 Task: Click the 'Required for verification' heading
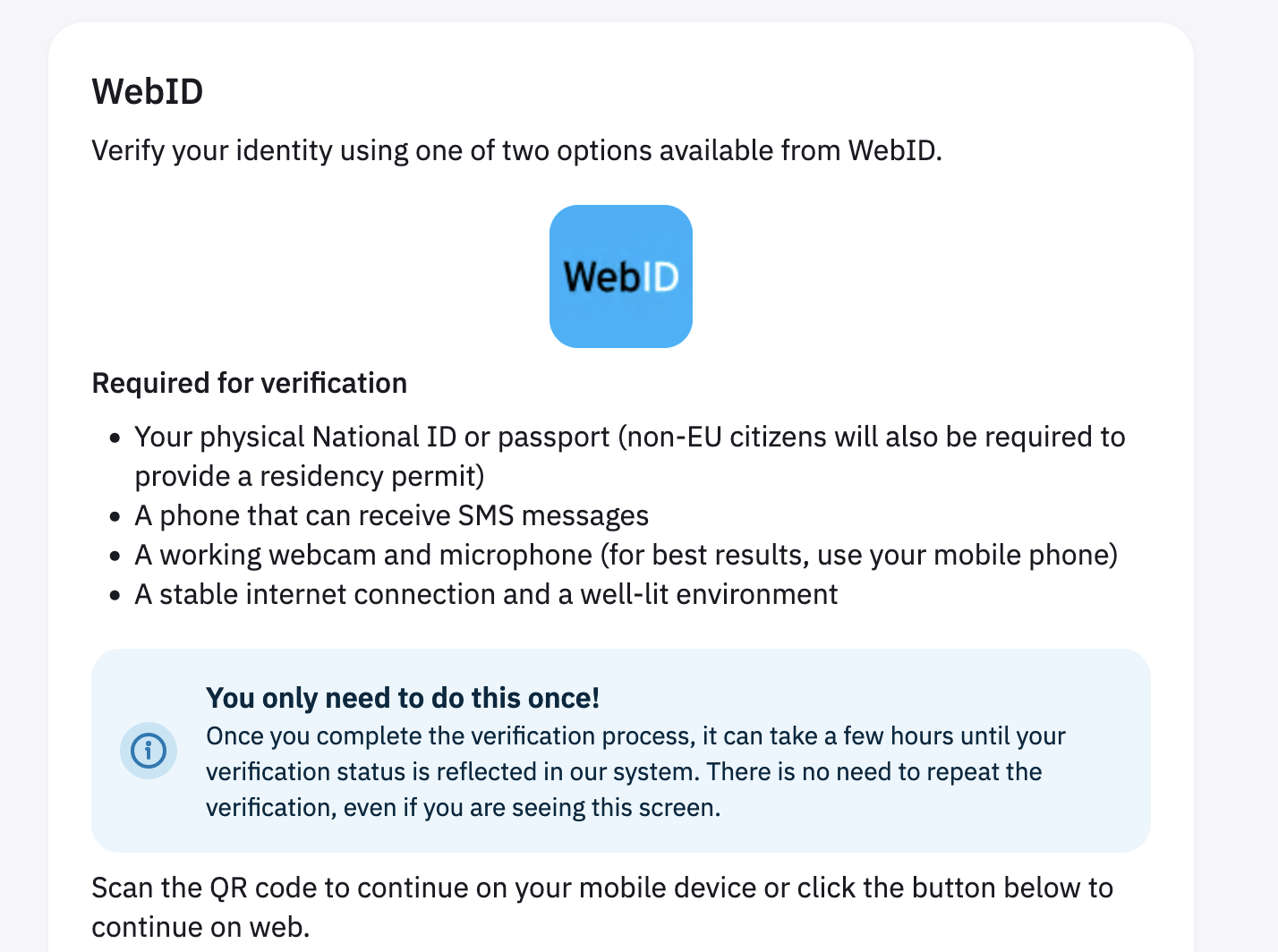point(249,383)
